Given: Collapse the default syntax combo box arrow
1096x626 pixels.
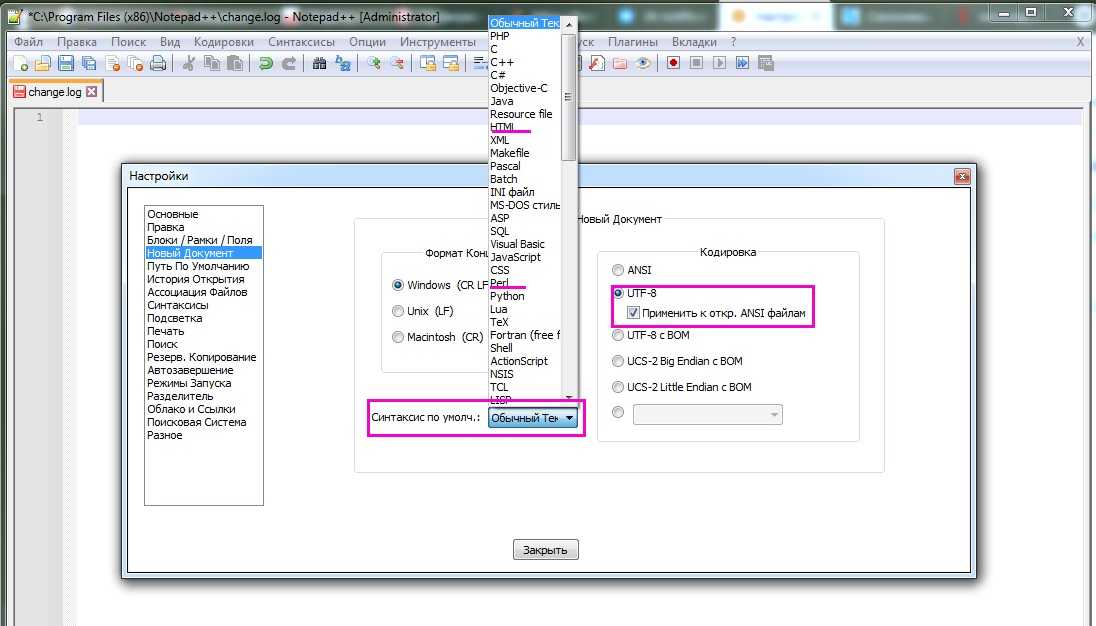Looking at the screenshot, I should click(x=568, y=418).
